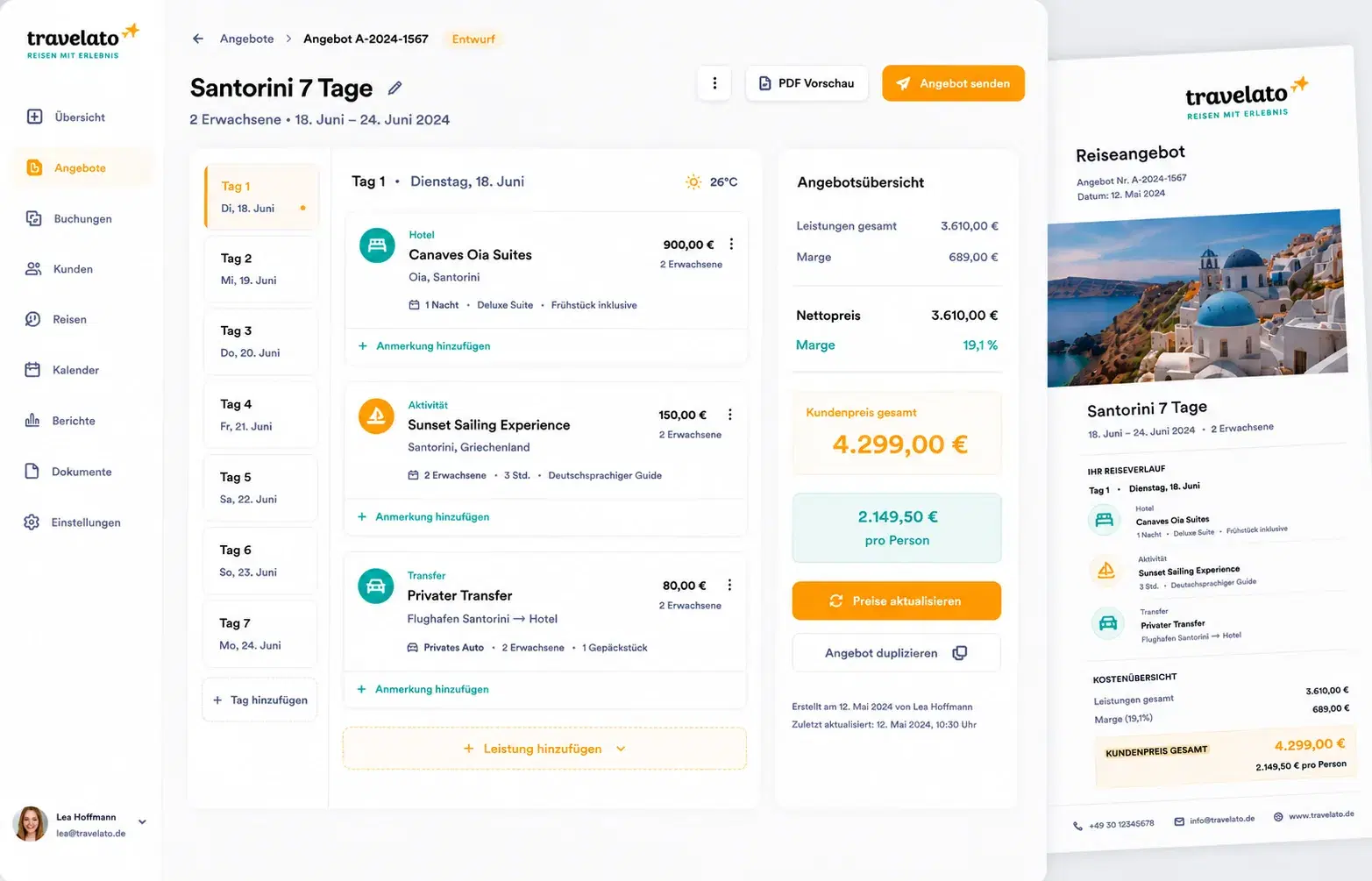This screenshot has height=881, width=1372.
Task: Select Tag 4 Fr, 21. Juni
Action: [x=260, y=415]
